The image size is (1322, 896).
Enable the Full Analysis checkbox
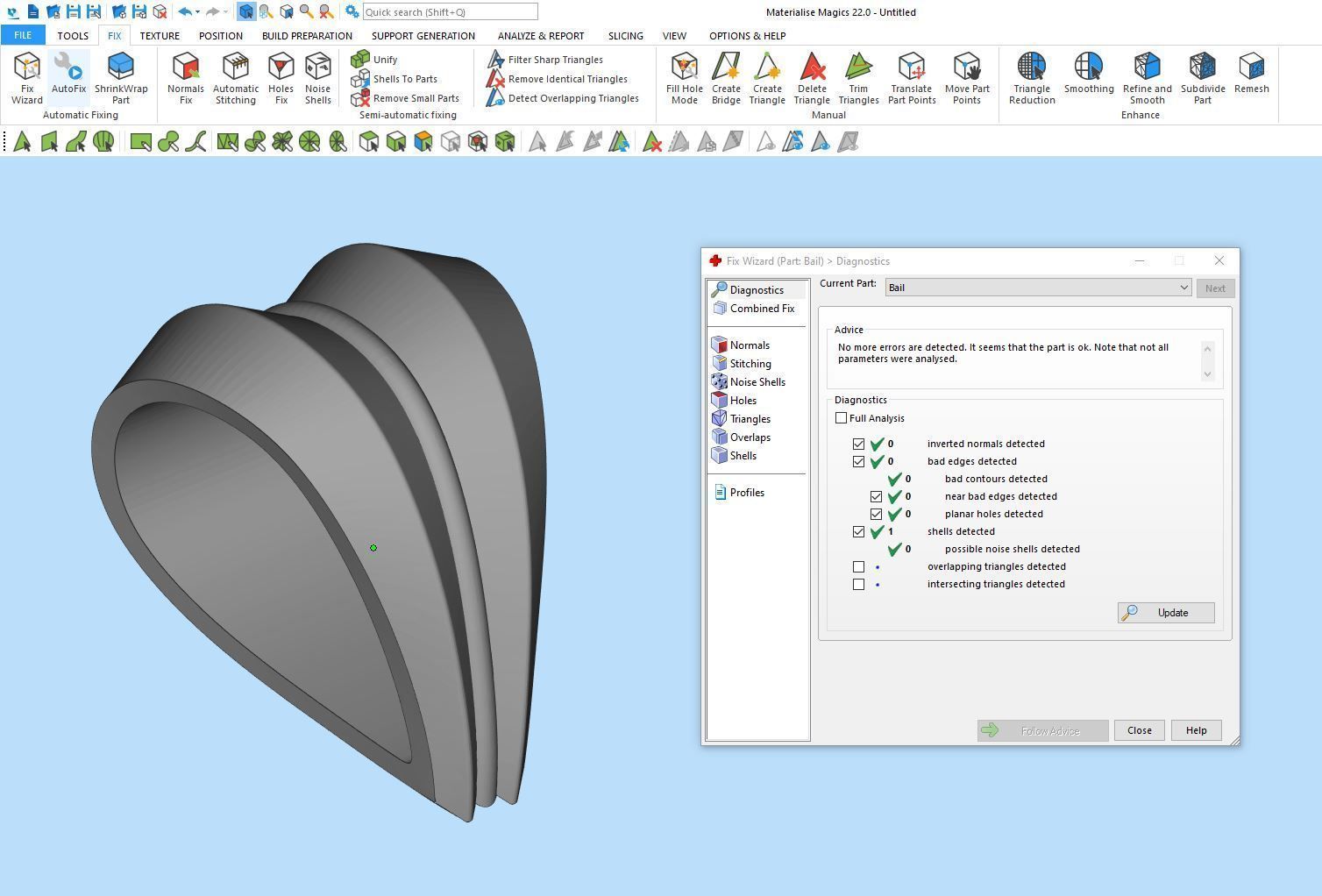point(842,418)
